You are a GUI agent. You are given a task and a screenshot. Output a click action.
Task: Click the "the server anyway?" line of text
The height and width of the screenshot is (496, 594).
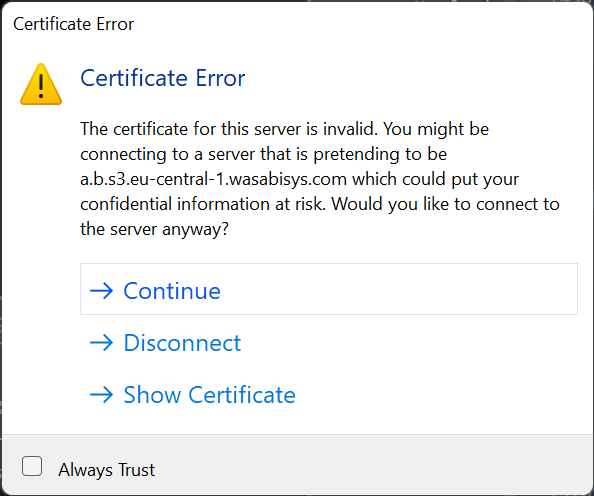[x=155, y=229]
